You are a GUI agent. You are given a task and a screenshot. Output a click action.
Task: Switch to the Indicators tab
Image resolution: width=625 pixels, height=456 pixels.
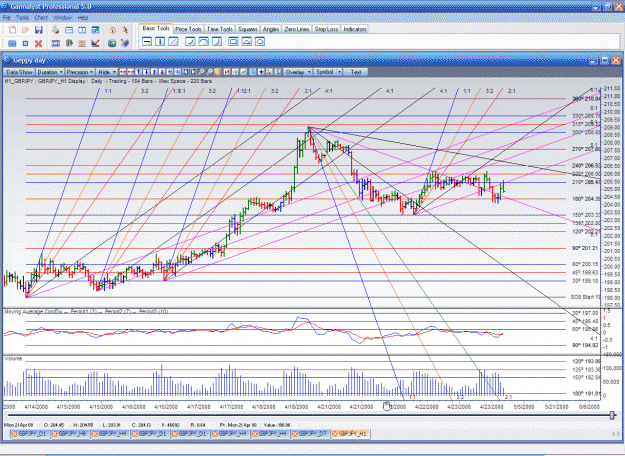point(355,29)
